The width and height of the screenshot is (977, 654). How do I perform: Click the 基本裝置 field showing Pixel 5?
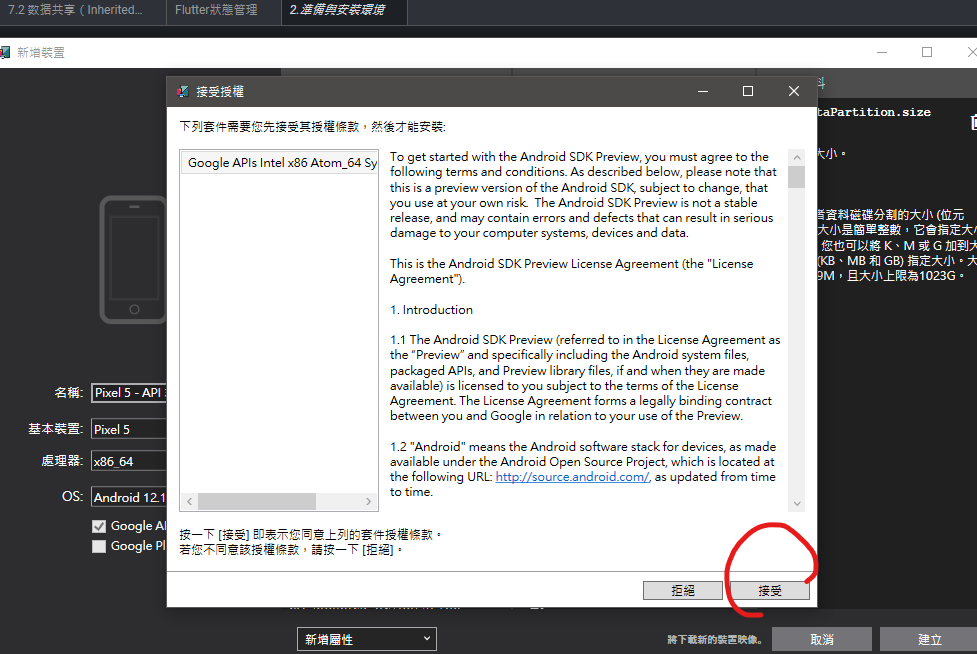click(129, 430)
